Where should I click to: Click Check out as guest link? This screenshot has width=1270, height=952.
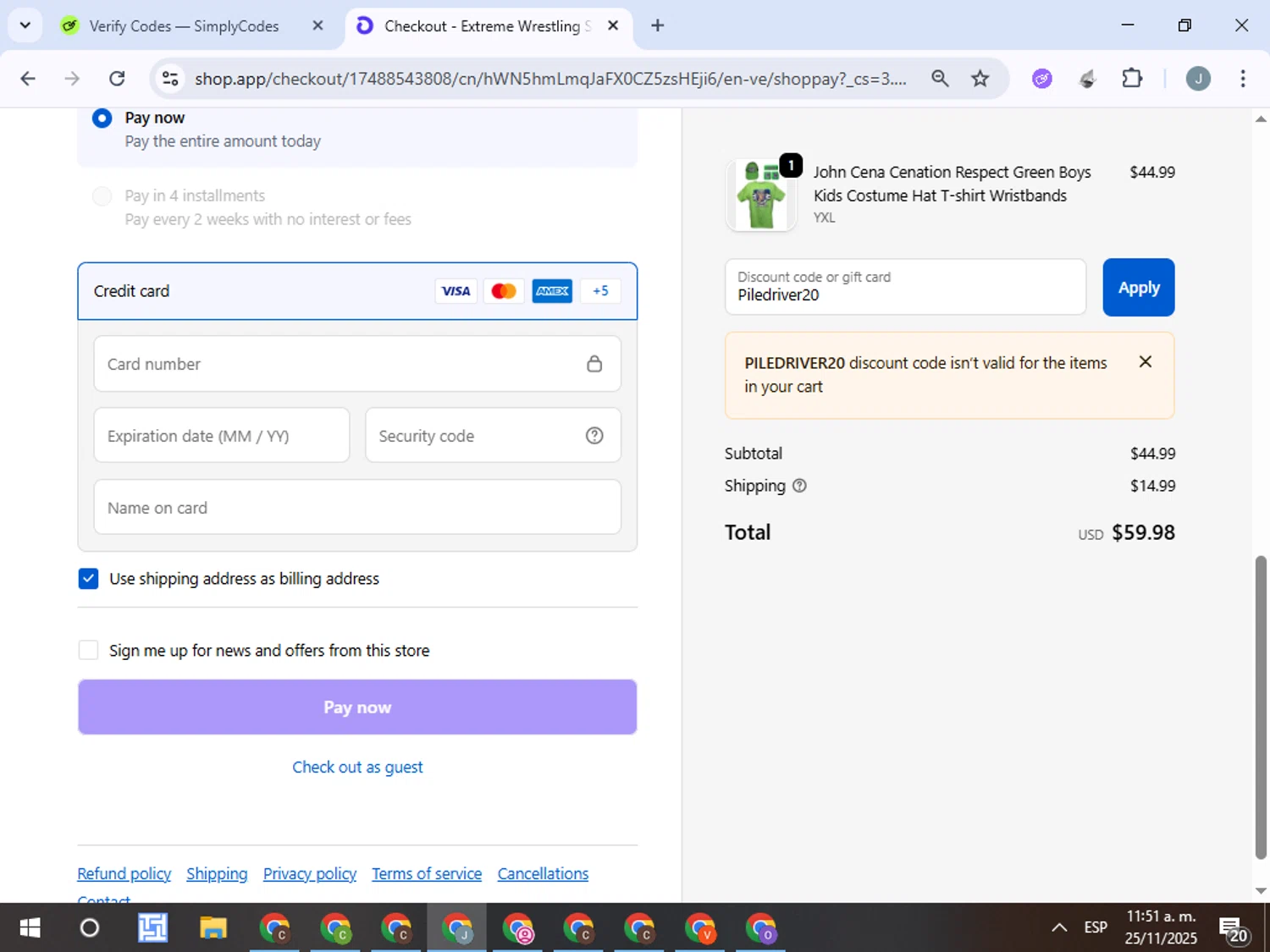click(357, 768)
